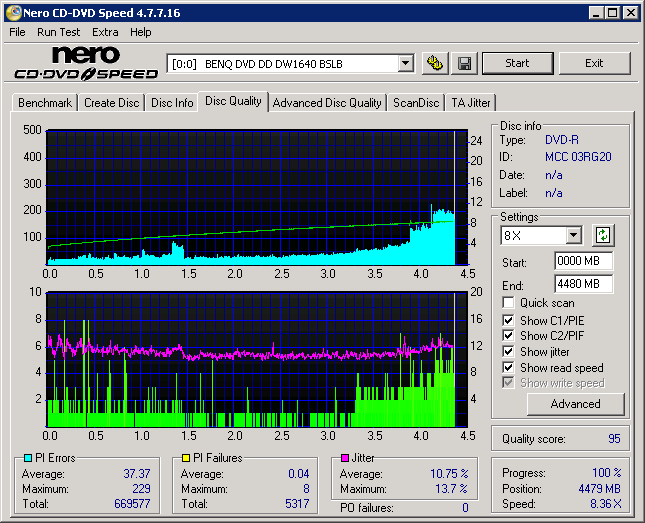
Task: Uncheck Show jitter option
Action: pos(509,352)
